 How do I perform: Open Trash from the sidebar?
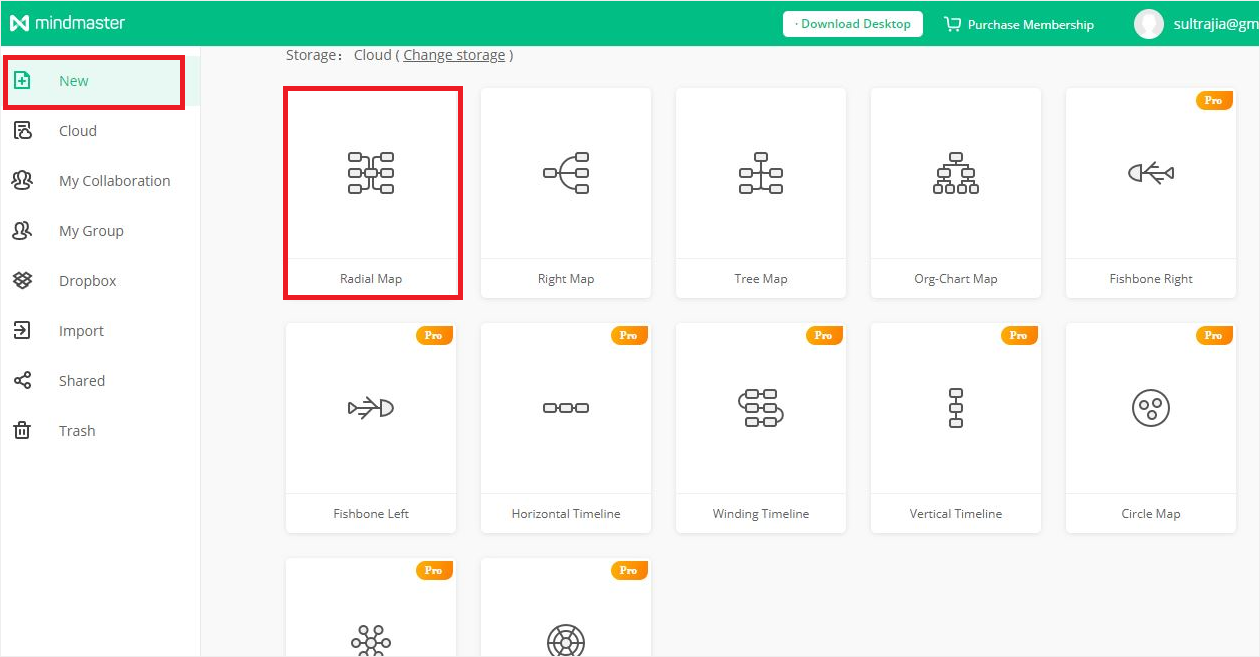[77, 431]
